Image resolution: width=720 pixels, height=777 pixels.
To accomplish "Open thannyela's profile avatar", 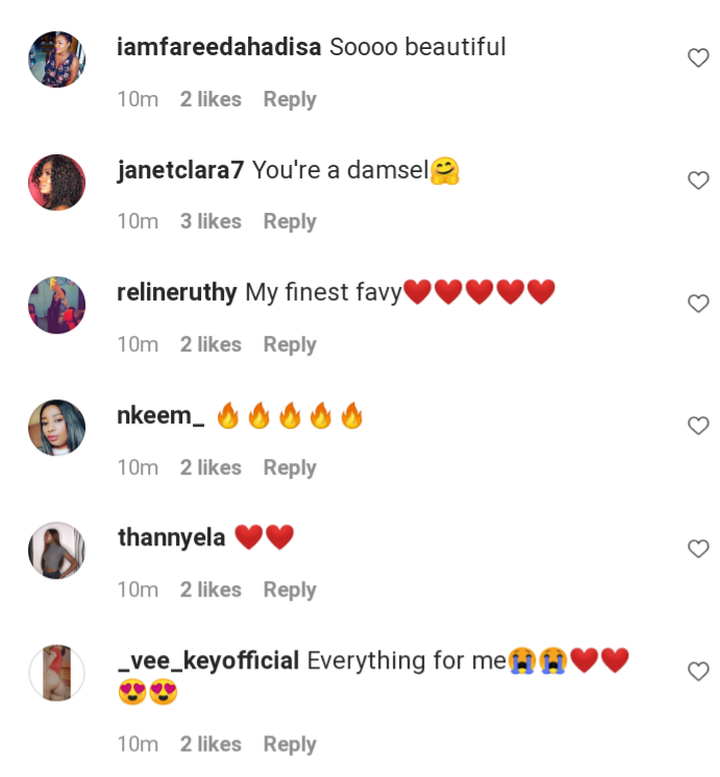I will point(56,550).
